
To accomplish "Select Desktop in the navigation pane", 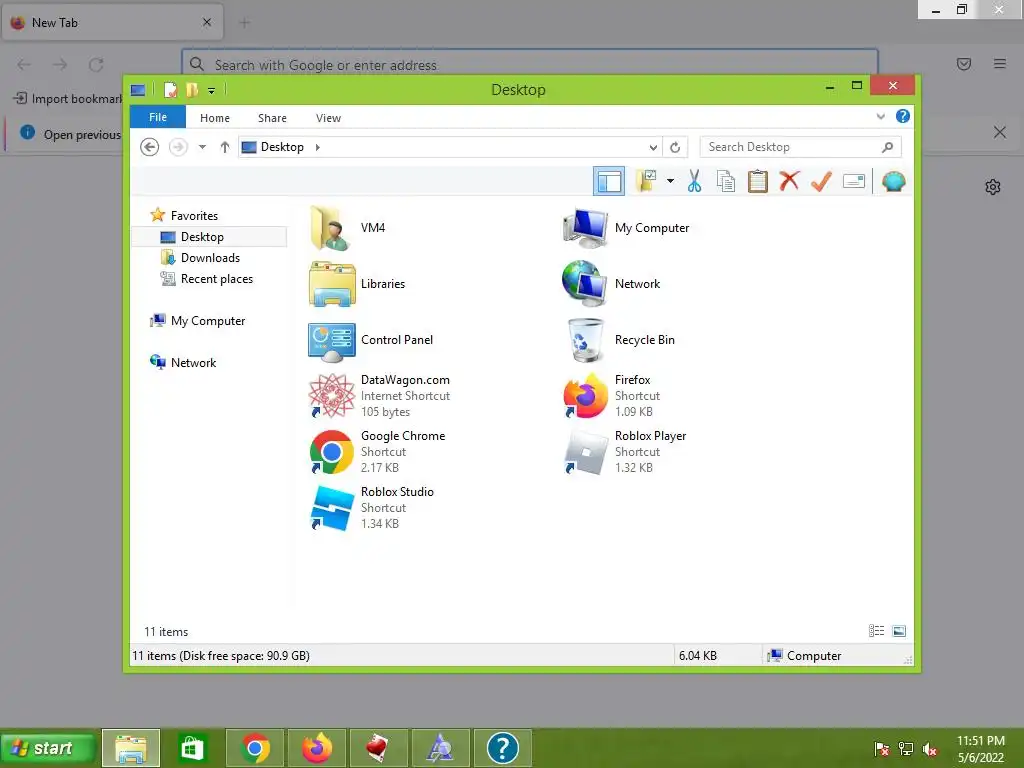I will (x=209, y=236).
